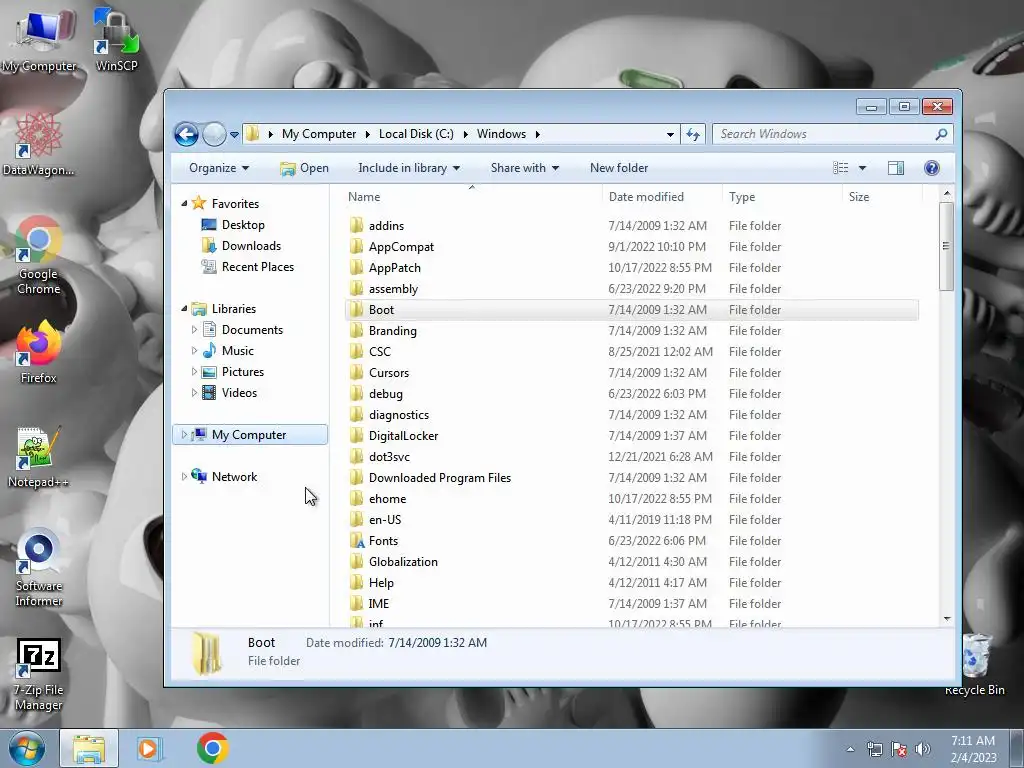Expand the Documents library node
Image resolution: width=1024 pixels, height=768 pixels.
click(194, 330)
